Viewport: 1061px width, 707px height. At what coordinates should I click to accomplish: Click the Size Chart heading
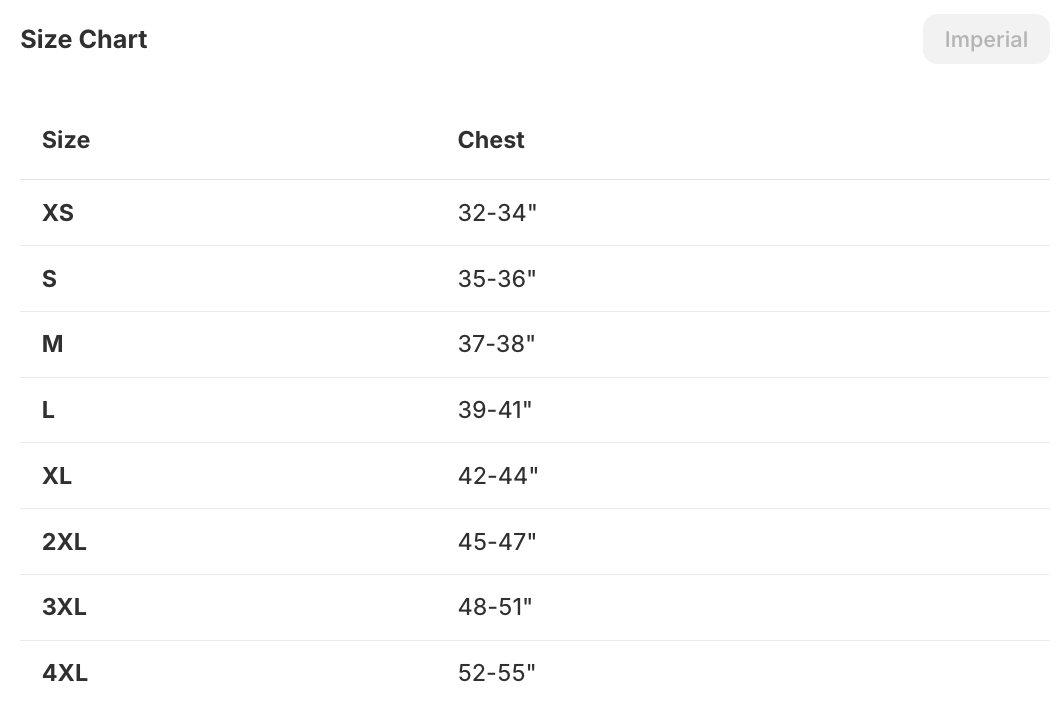tap(84, 39)
